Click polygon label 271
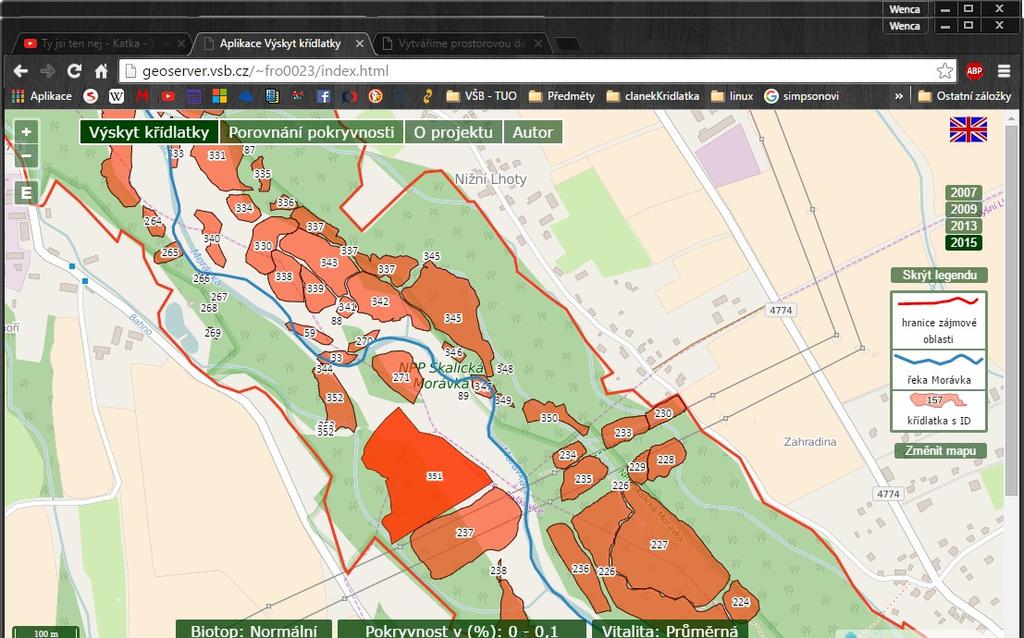Viewport: 1024px width, 638px height. pos(401,377)
